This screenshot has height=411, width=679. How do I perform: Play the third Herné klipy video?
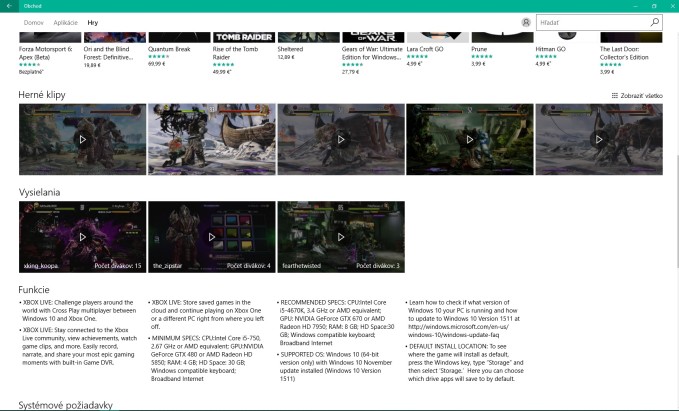341,139
